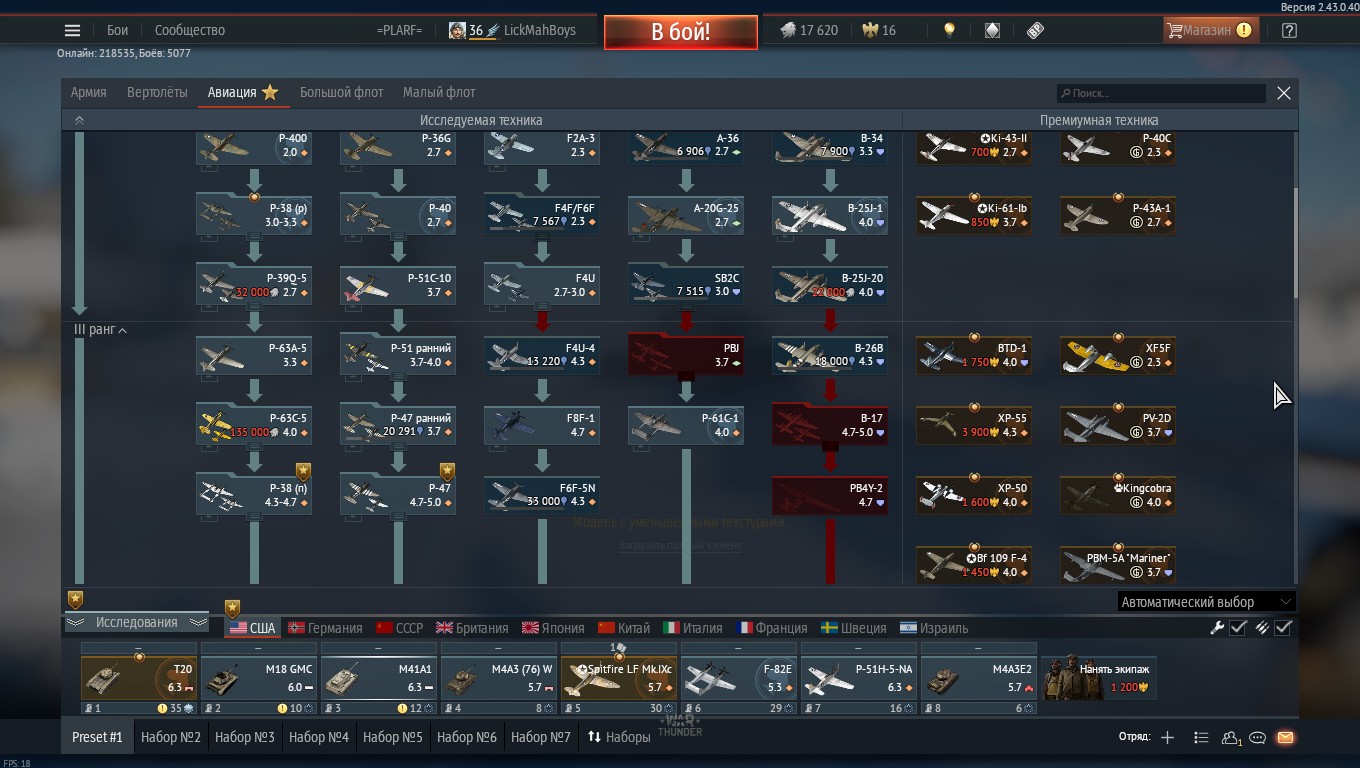Select the СССР nation

pos(400,628)
